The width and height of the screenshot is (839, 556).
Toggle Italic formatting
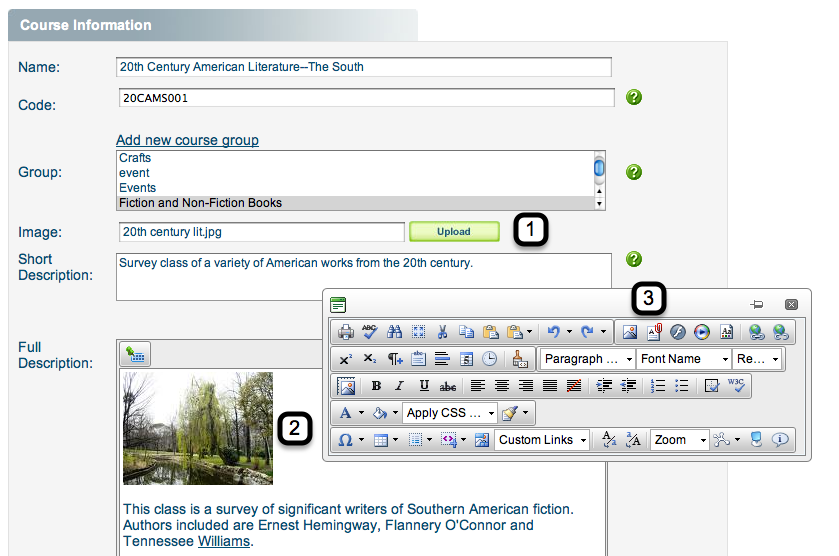click(x=400, y=386)
